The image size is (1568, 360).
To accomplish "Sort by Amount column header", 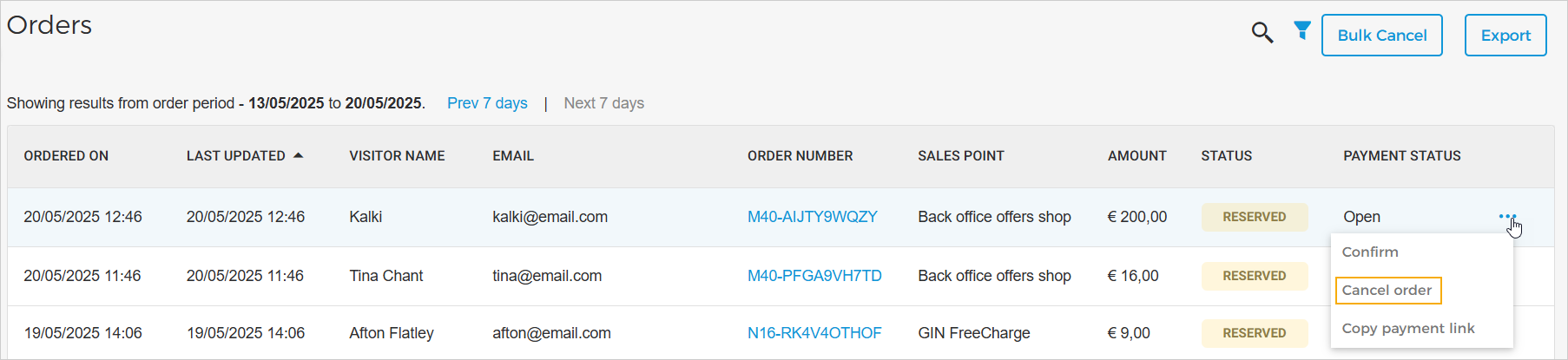I will [1136, 156].
